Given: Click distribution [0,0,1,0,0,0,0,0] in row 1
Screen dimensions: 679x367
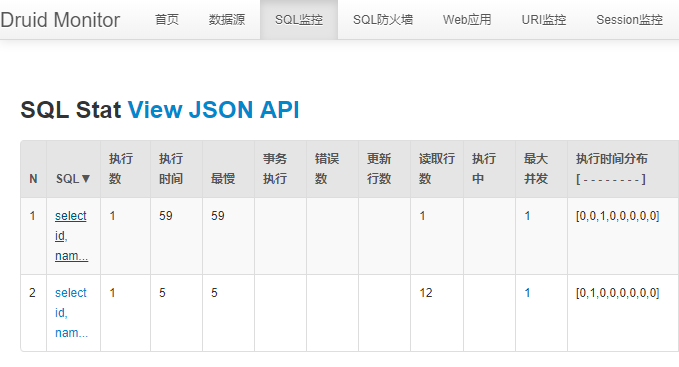Looking at the screenshot, I should tap(618, 216).
